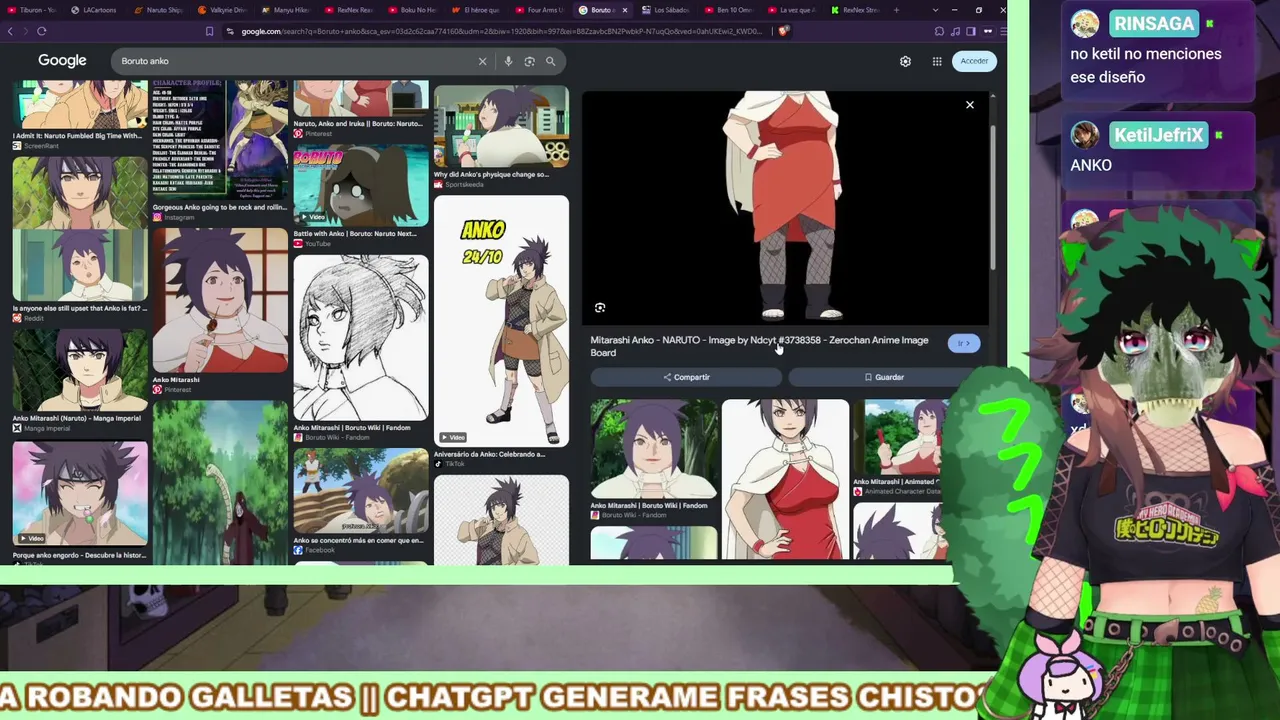Click the RINSAGA chat username
Image resolution: width=1280 pixels, height=720 pixels.
1153,23
